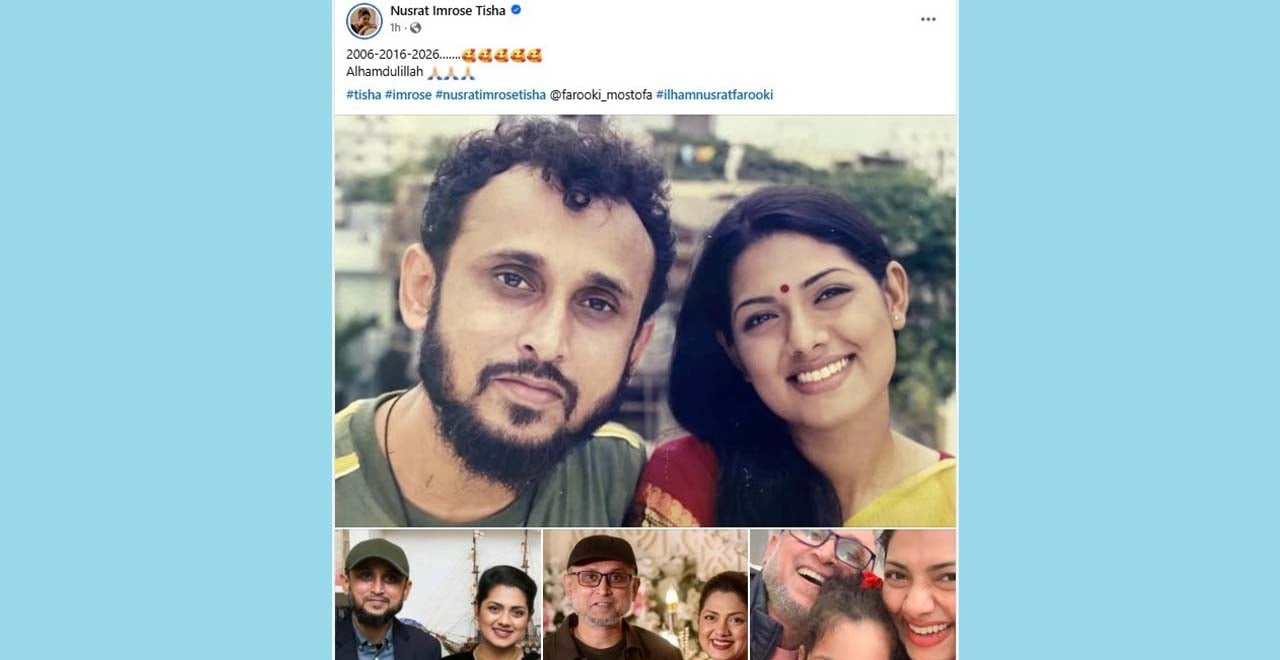
Task: Click the public globe privacy icon
Action: click(x=416, y=28)
